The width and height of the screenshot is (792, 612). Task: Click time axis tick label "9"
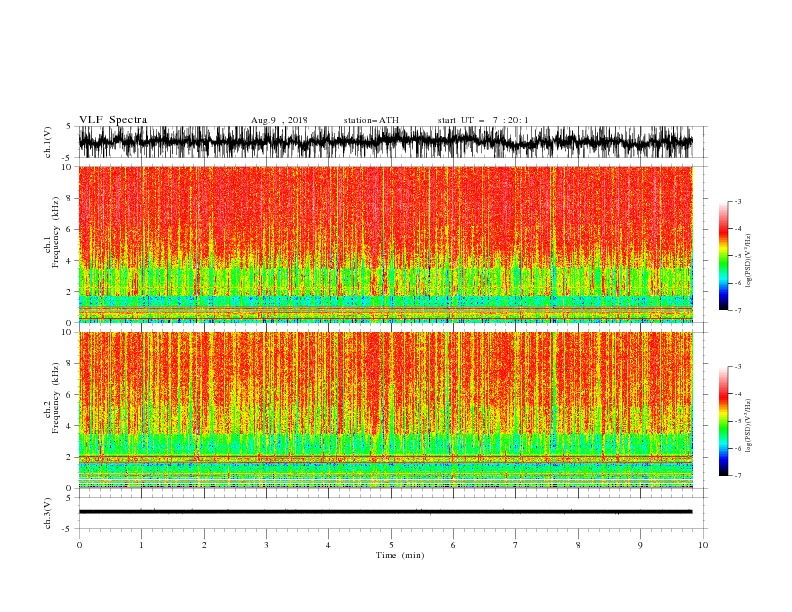640,545
